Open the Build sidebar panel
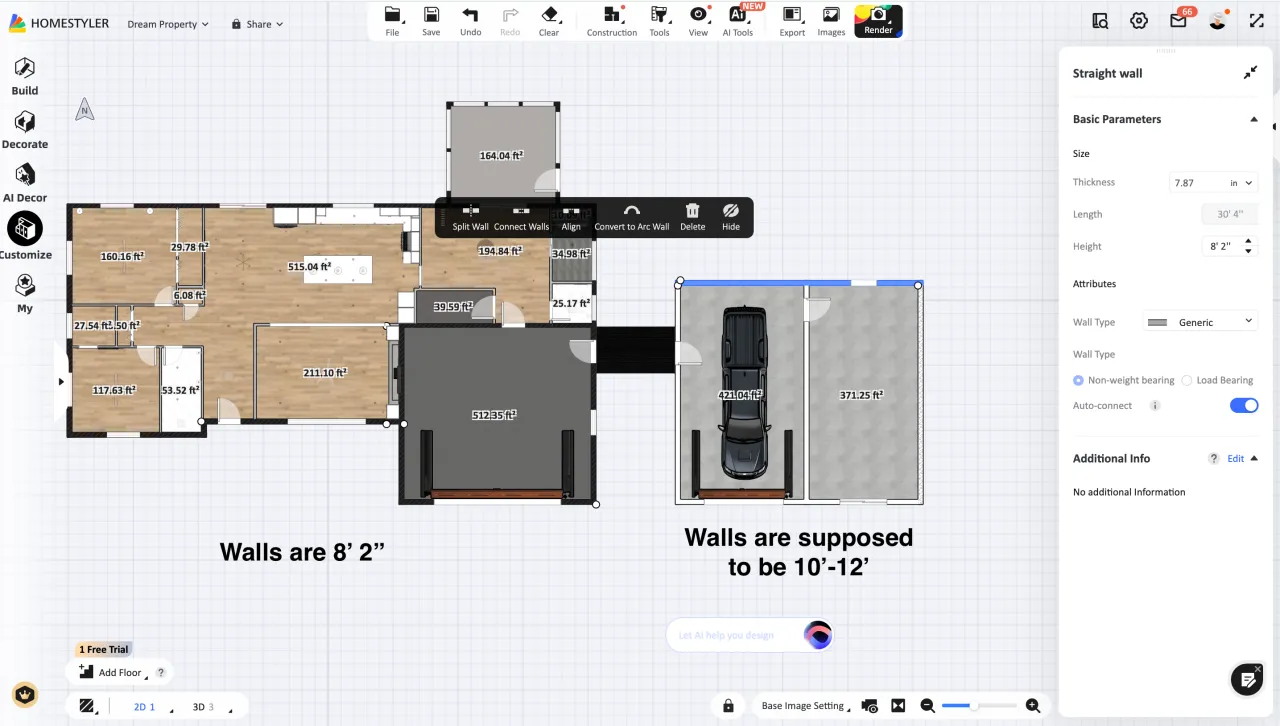The height and width of the screenshot is (726, 1280). coord(25,76)
